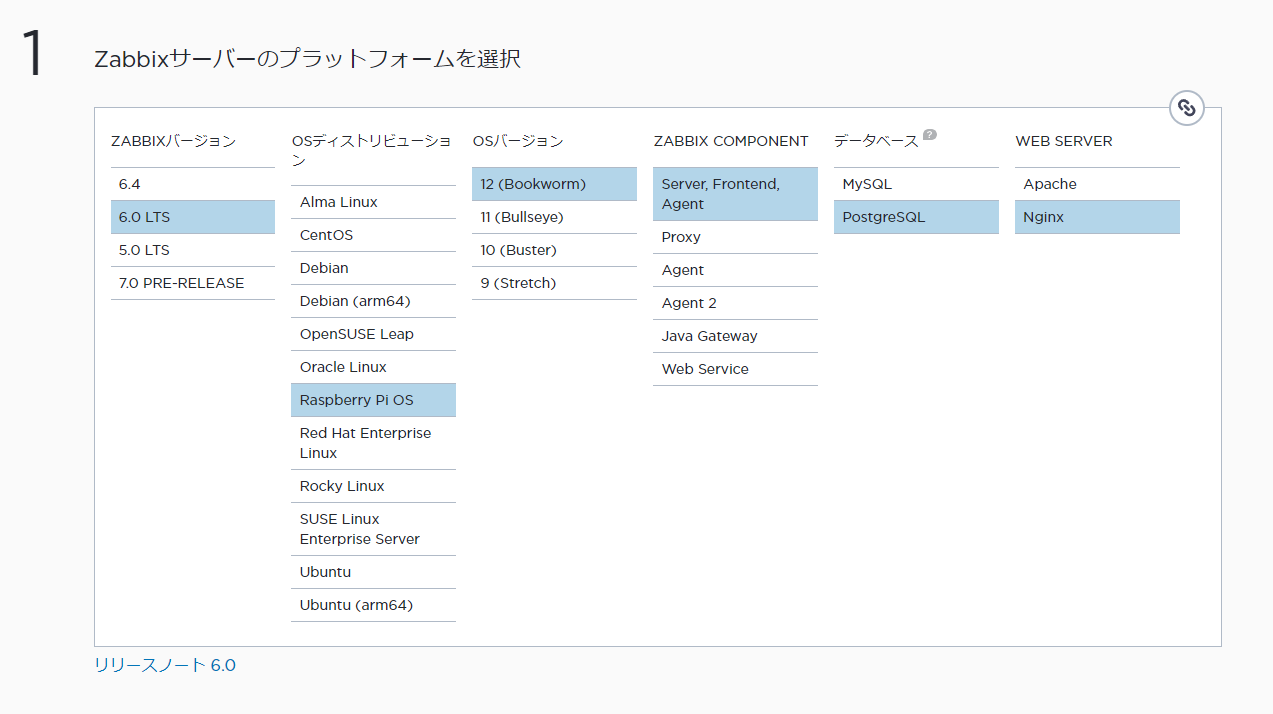Choose PostgreSQL as the database
Viewport: 1273px width, 714px height.
pos(916,217)
